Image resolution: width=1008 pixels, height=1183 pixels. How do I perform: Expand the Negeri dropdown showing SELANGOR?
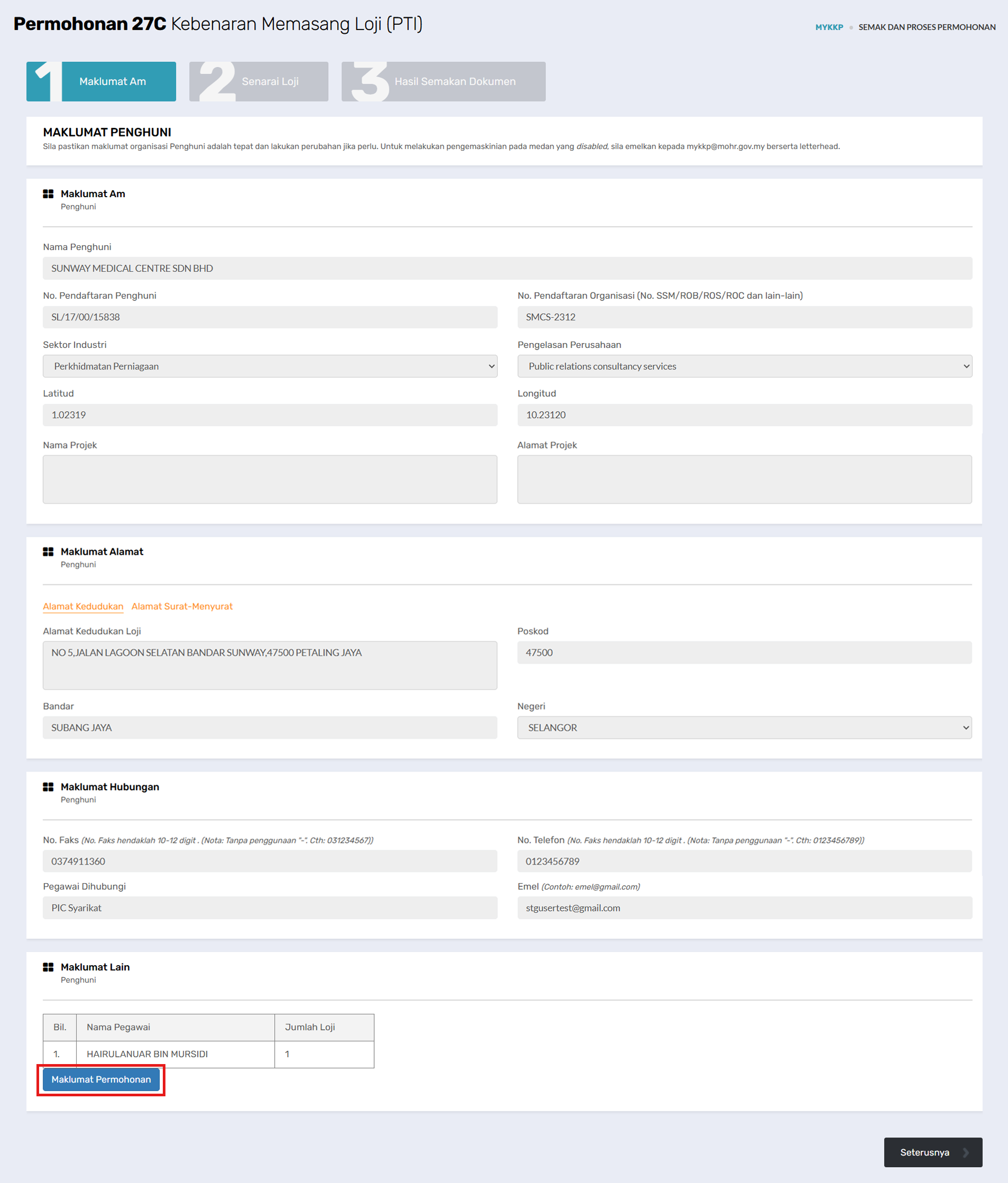pyautogui.click(x=745, y=727)
